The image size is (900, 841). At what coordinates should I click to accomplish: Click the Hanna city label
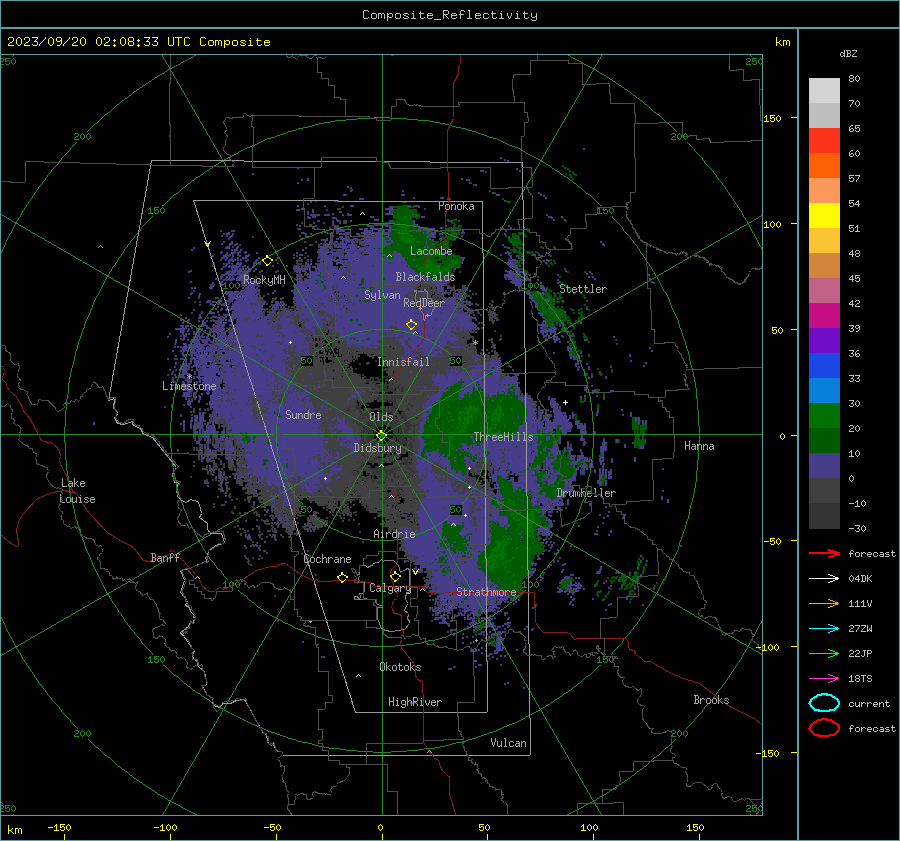pyautogui.click(x=699, y=446)
